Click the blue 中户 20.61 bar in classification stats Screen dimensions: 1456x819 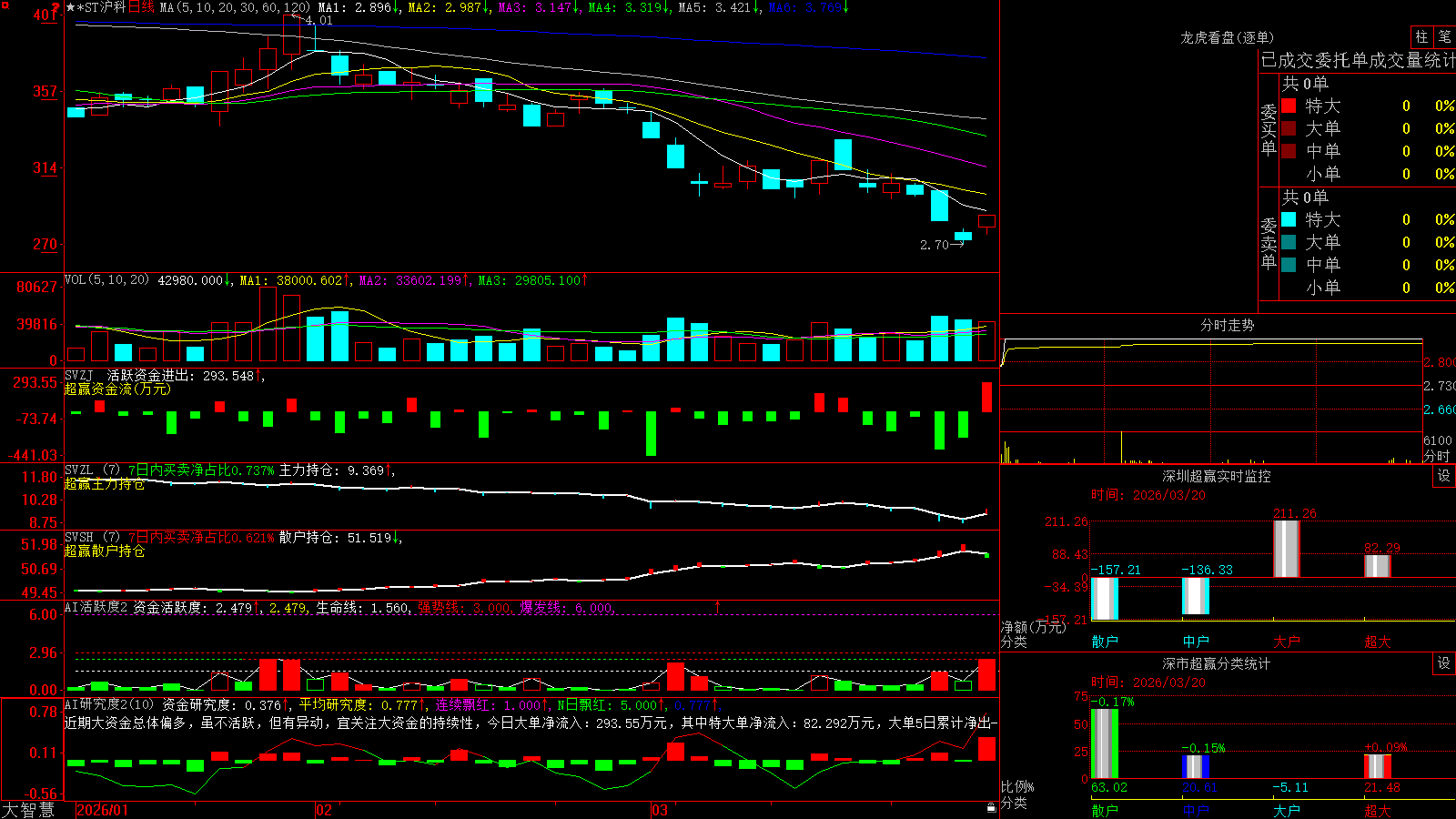pos(1195,766)
